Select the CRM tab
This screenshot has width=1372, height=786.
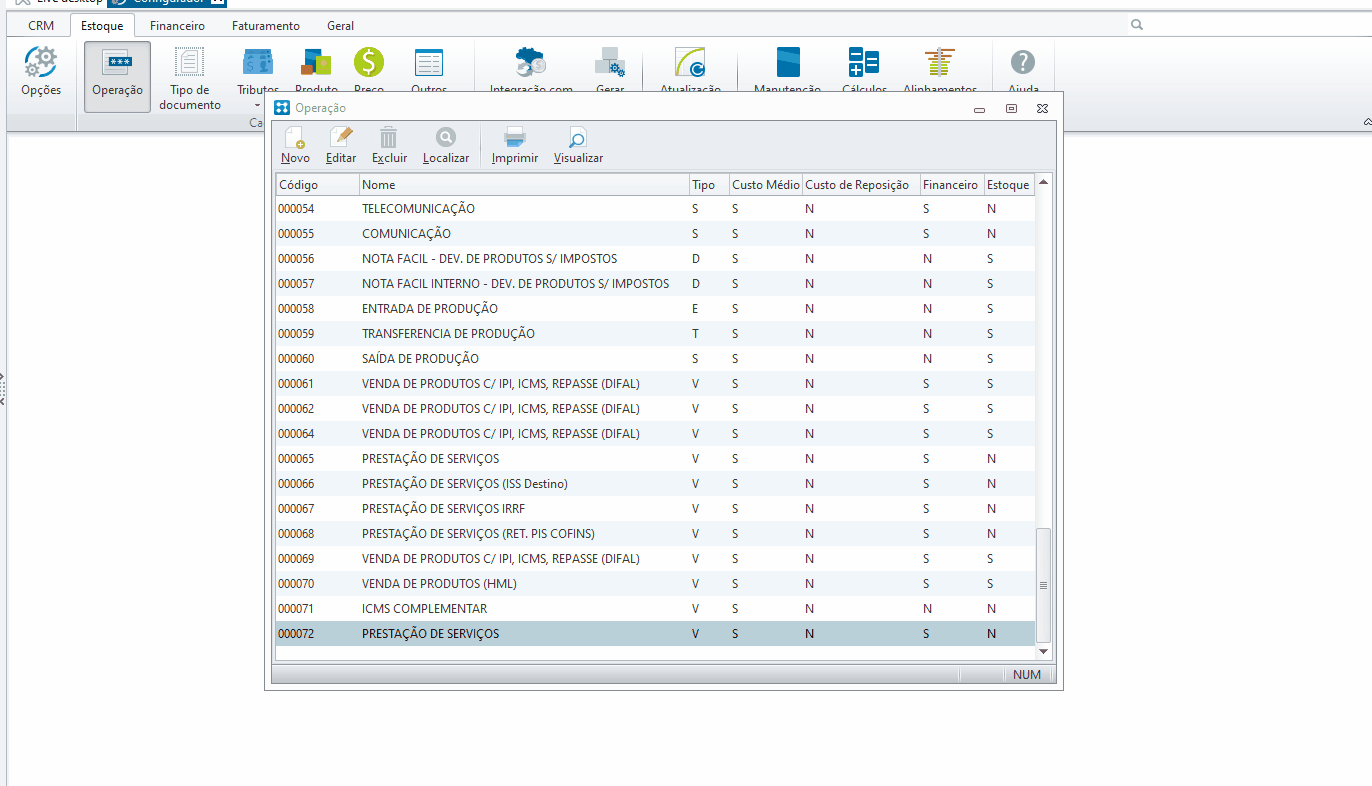pyautogui.click(x=41, y=26)
